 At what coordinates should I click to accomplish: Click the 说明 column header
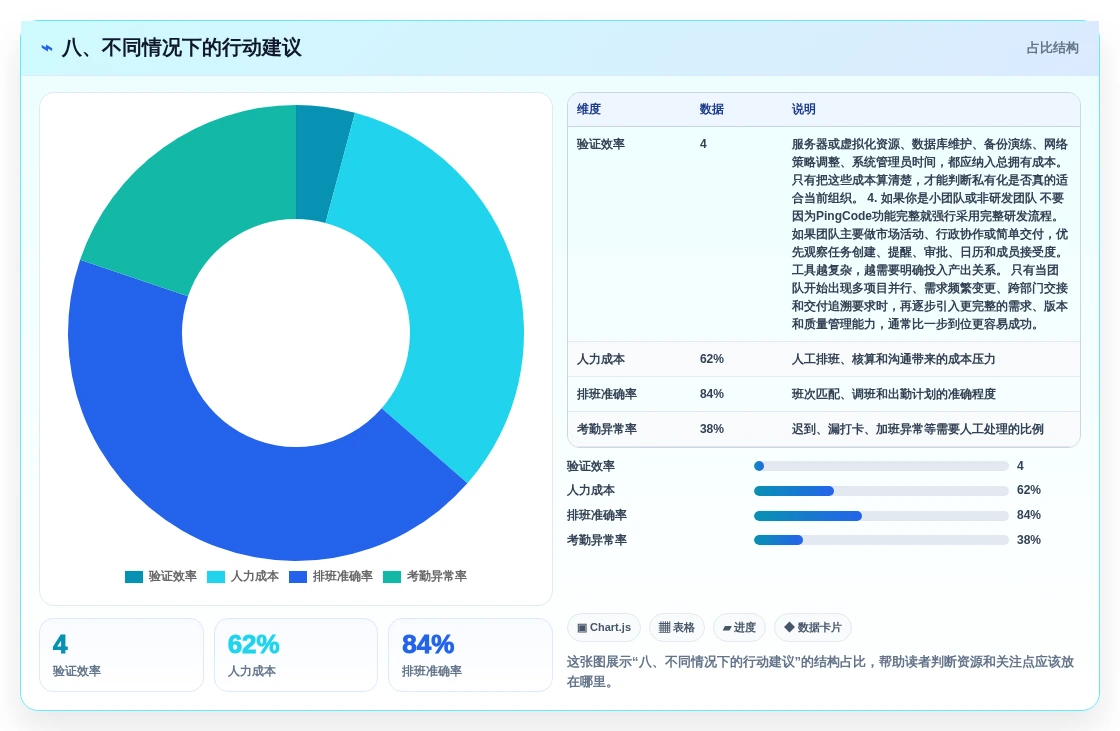point(804,109)
